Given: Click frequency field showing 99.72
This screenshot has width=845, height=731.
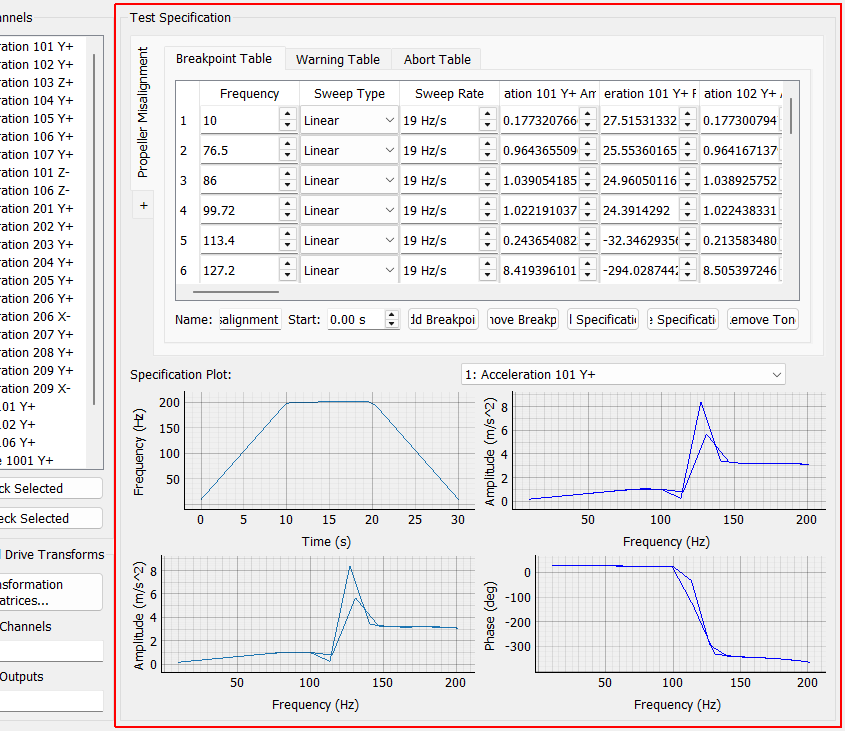Looking at the screenshot, I should coord(239,210).
